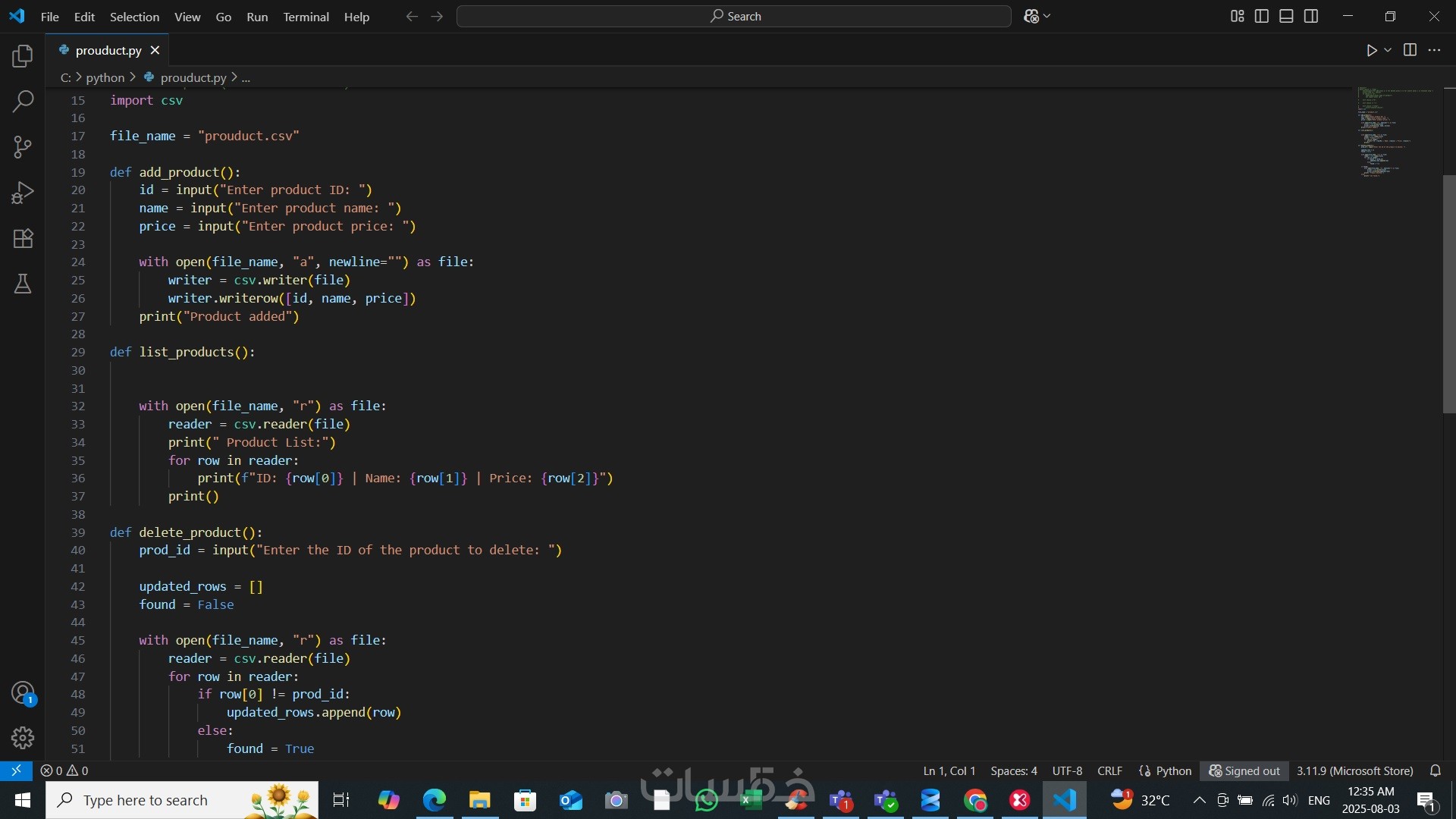The height and width of the screenshot is (819, 1456).
Task: Select the prouduct.py editor tab
Action: pyautogui.click(x=108, y=50)
